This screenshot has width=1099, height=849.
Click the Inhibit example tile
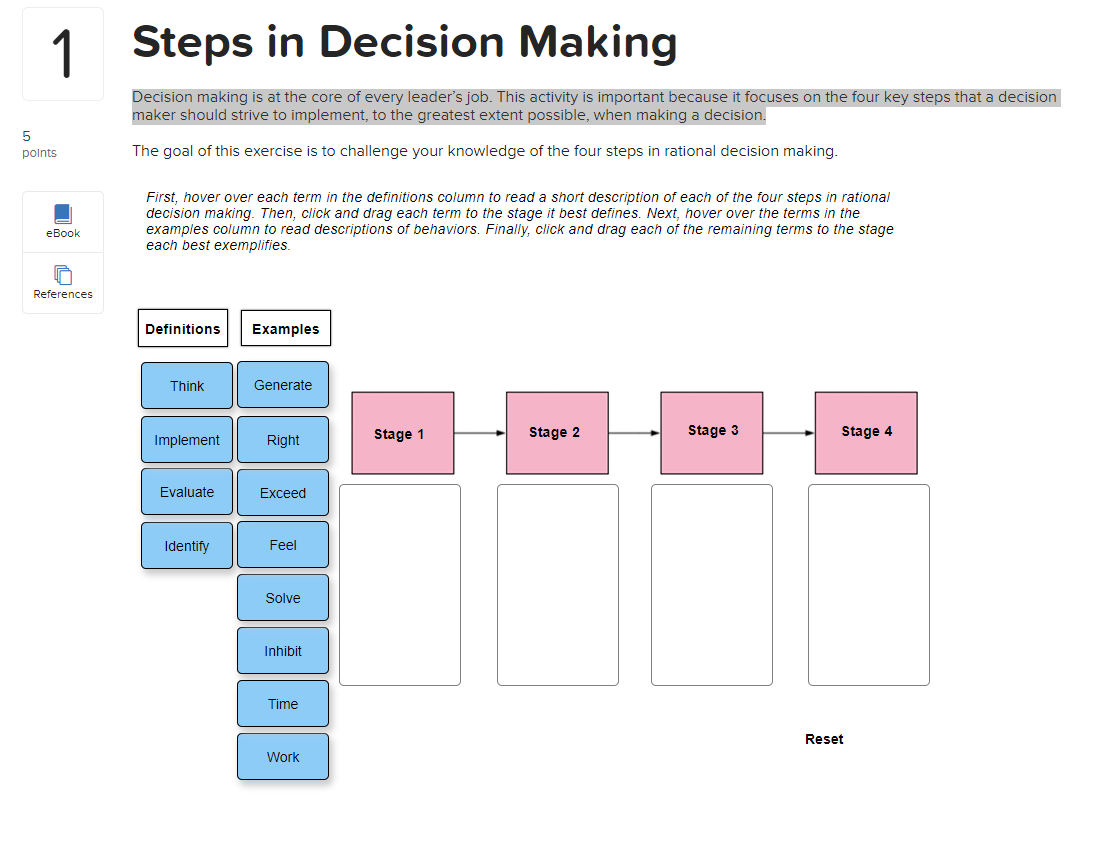[283, 651]
